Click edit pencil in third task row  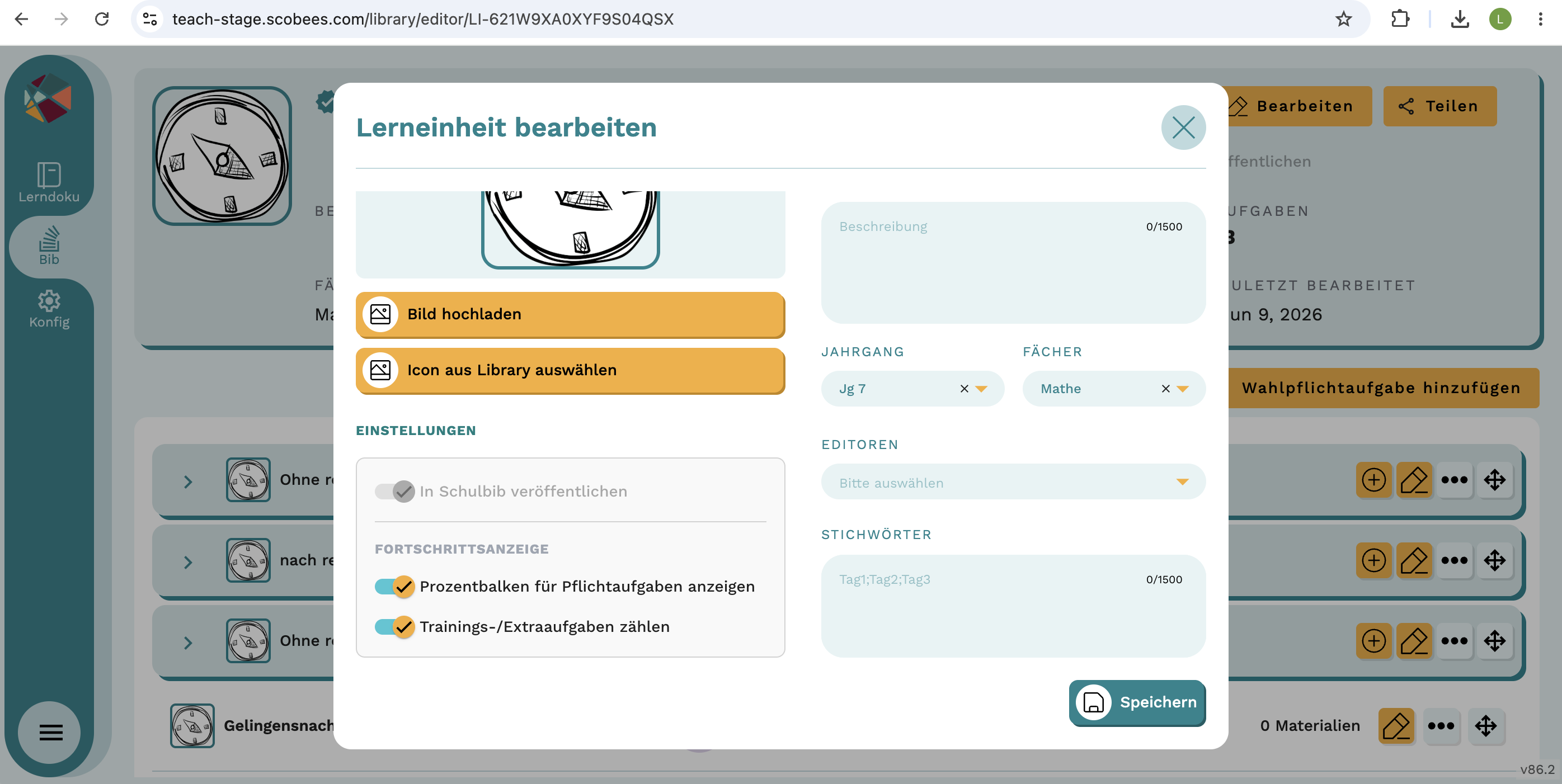tap(1413, 641)
